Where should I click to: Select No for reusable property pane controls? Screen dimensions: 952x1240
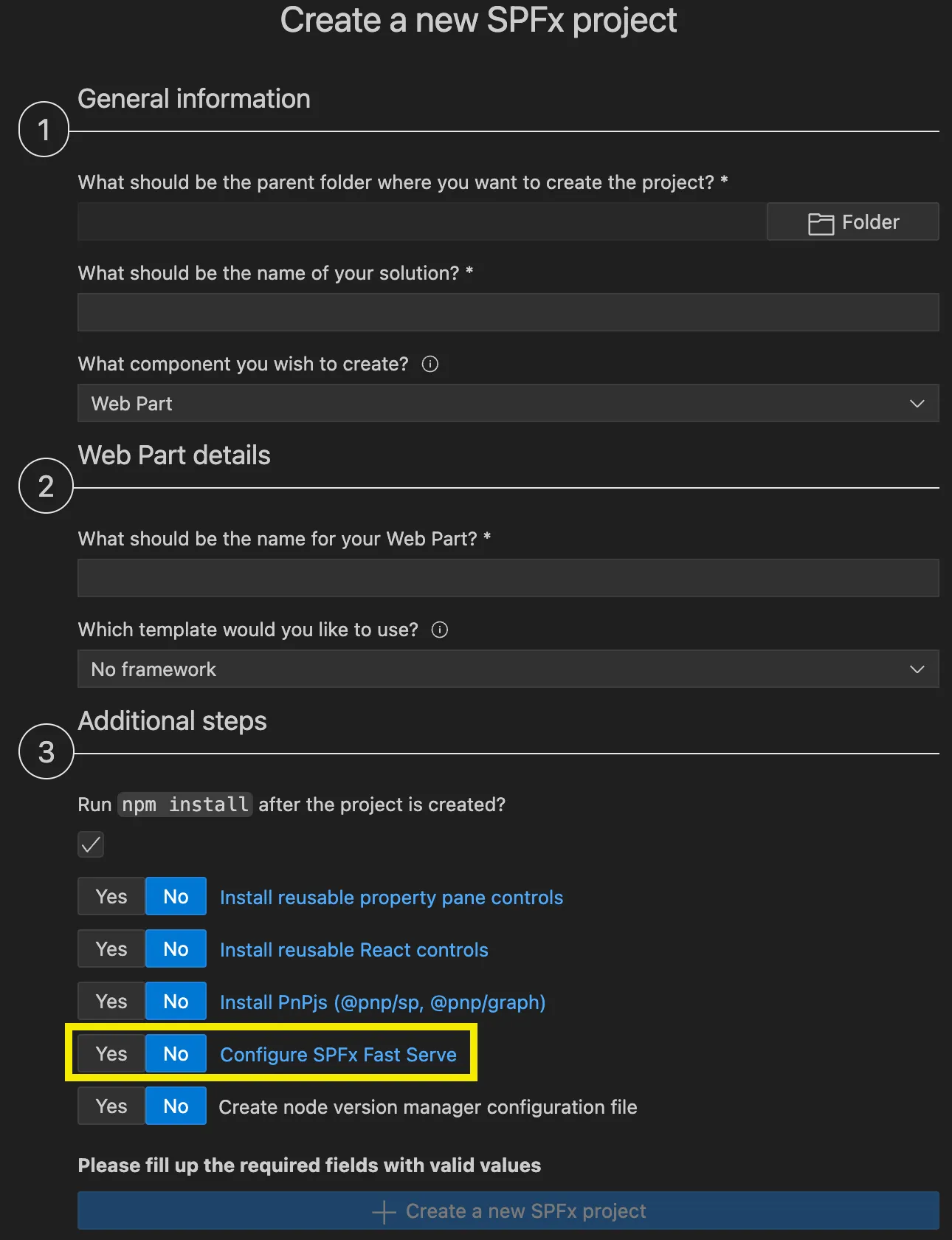[175, 896]
